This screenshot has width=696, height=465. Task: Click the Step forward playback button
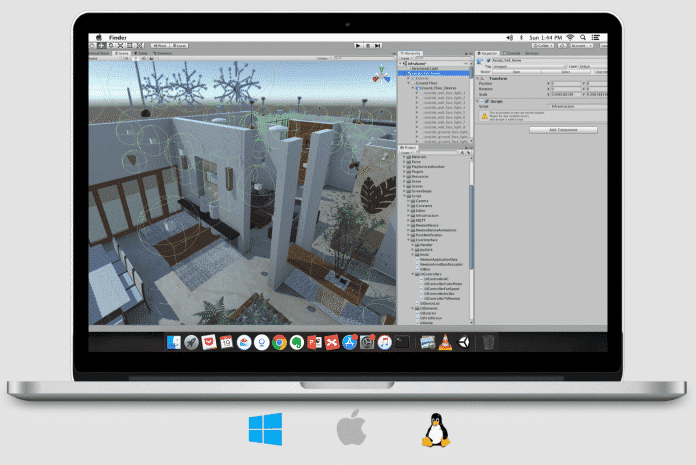click(x=378, y=45)
